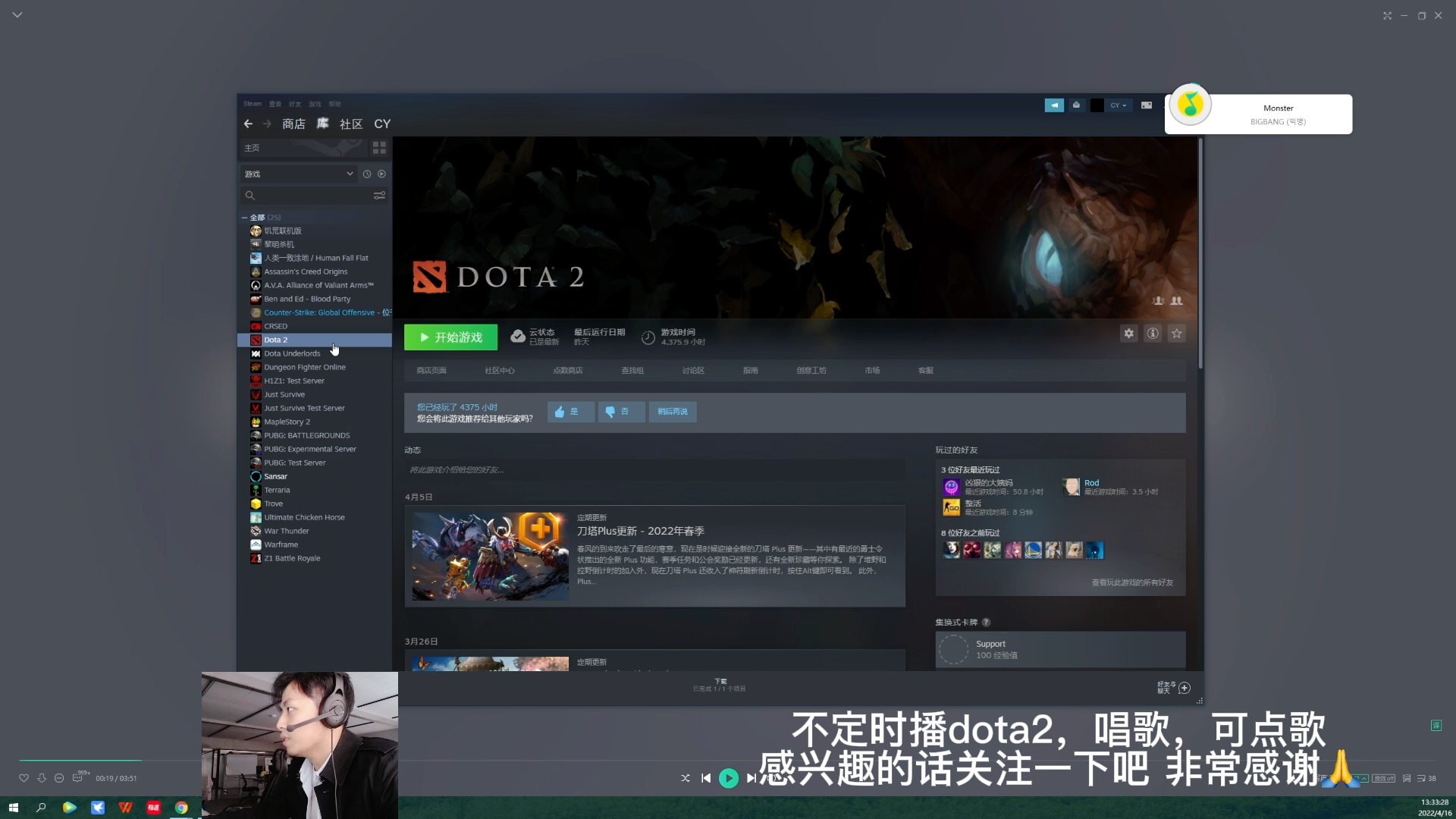1456x819 pixels.
Task: Open the playlist queue showing 38
Action: [x=1426, y=778]
